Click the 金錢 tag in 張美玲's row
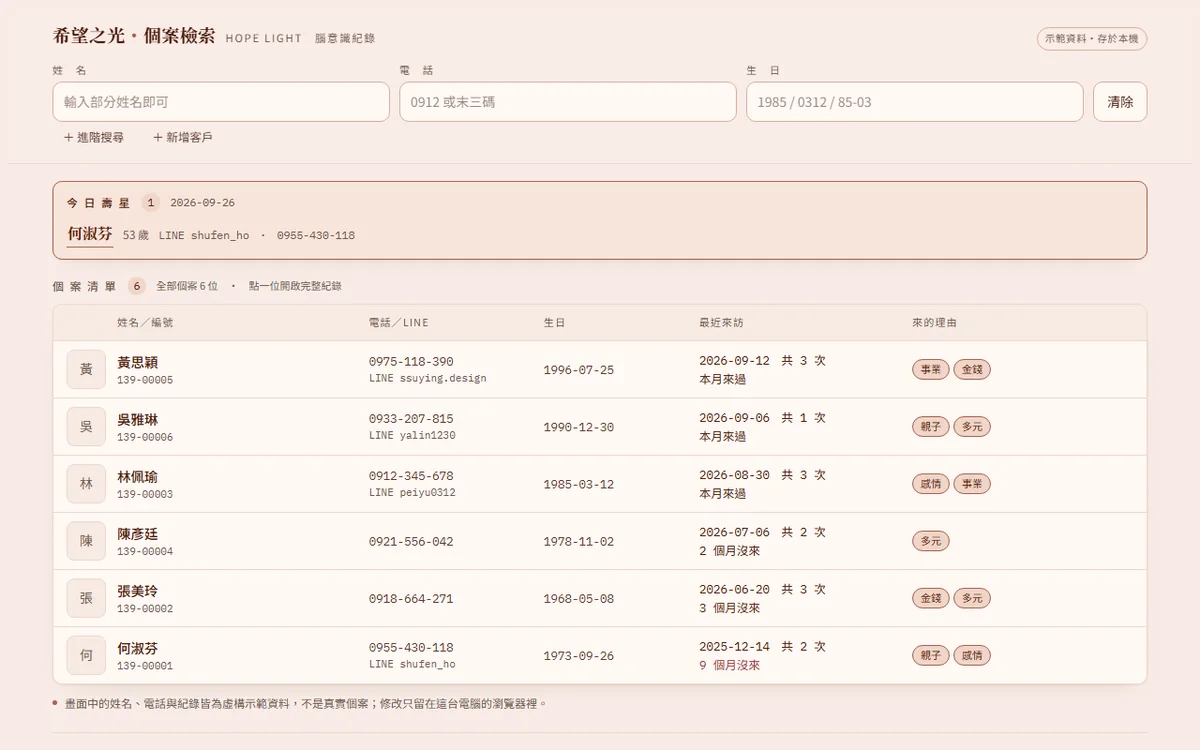Screen dimensions: 1200x750 click(x=931, y=598)
